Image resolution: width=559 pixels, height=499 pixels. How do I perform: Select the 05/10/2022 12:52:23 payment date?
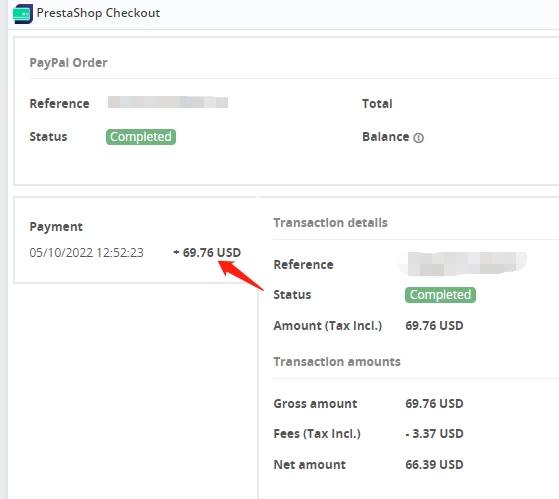(x=86, y=253)
